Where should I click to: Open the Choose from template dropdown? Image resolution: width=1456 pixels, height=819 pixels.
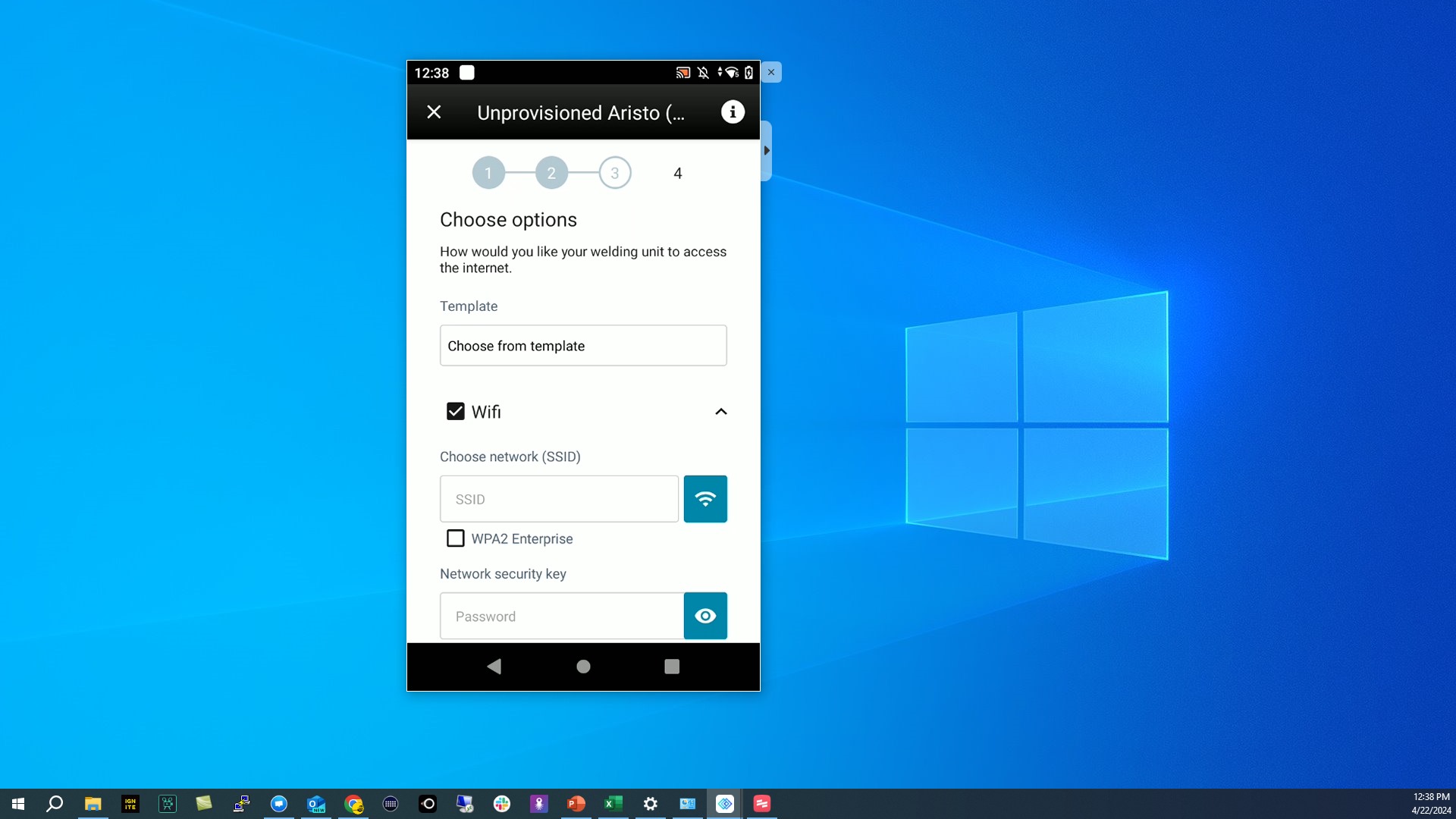pyautogui.click(x=583, y=346)
